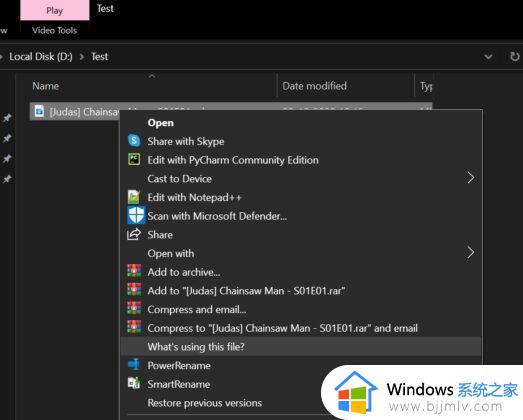523x420 pixels.
Task: Click the Test folder breadcrumb
Action: tap(100, 57)
